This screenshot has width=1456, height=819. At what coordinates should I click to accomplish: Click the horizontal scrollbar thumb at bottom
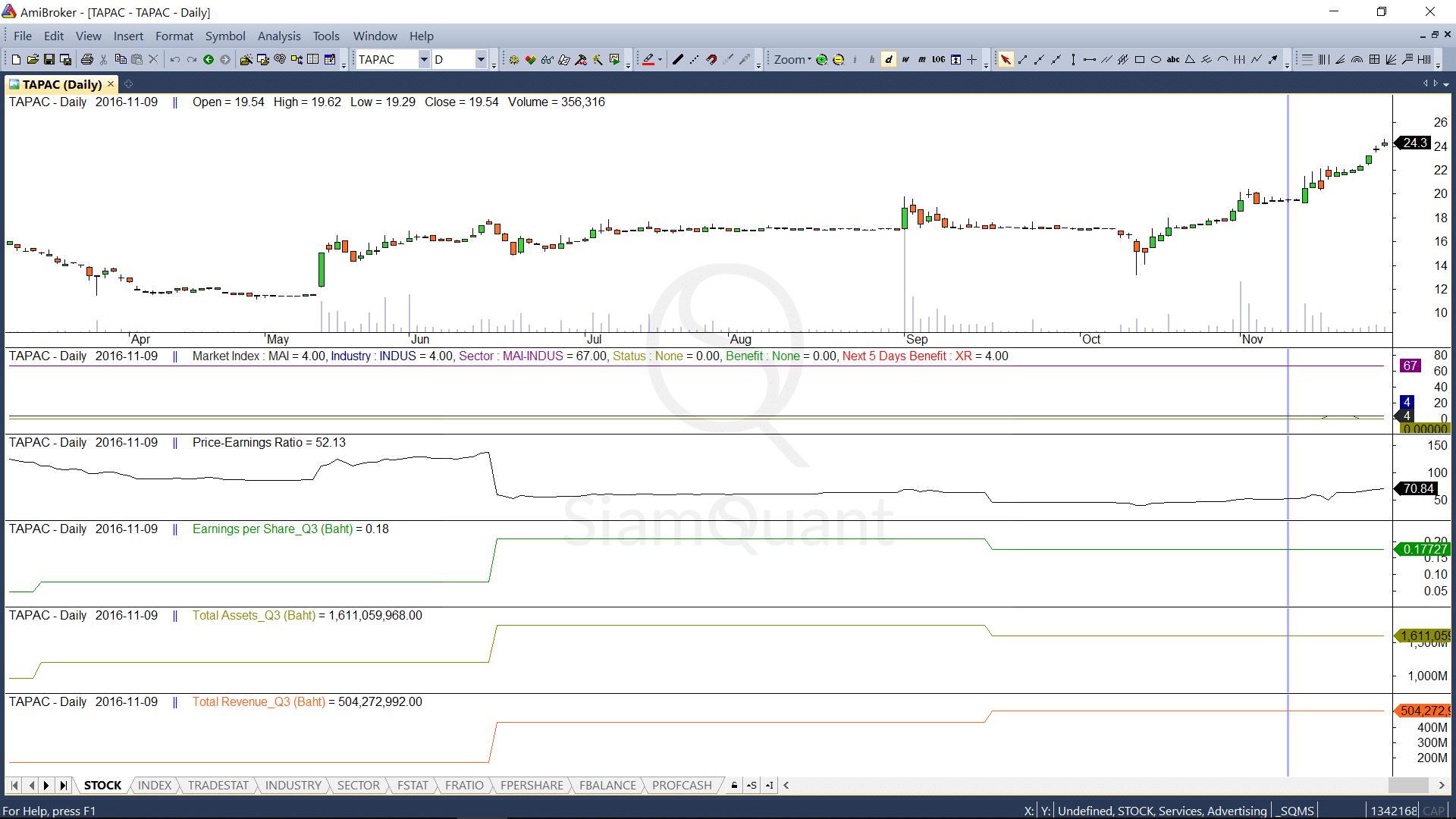(x=1408, y=785)
